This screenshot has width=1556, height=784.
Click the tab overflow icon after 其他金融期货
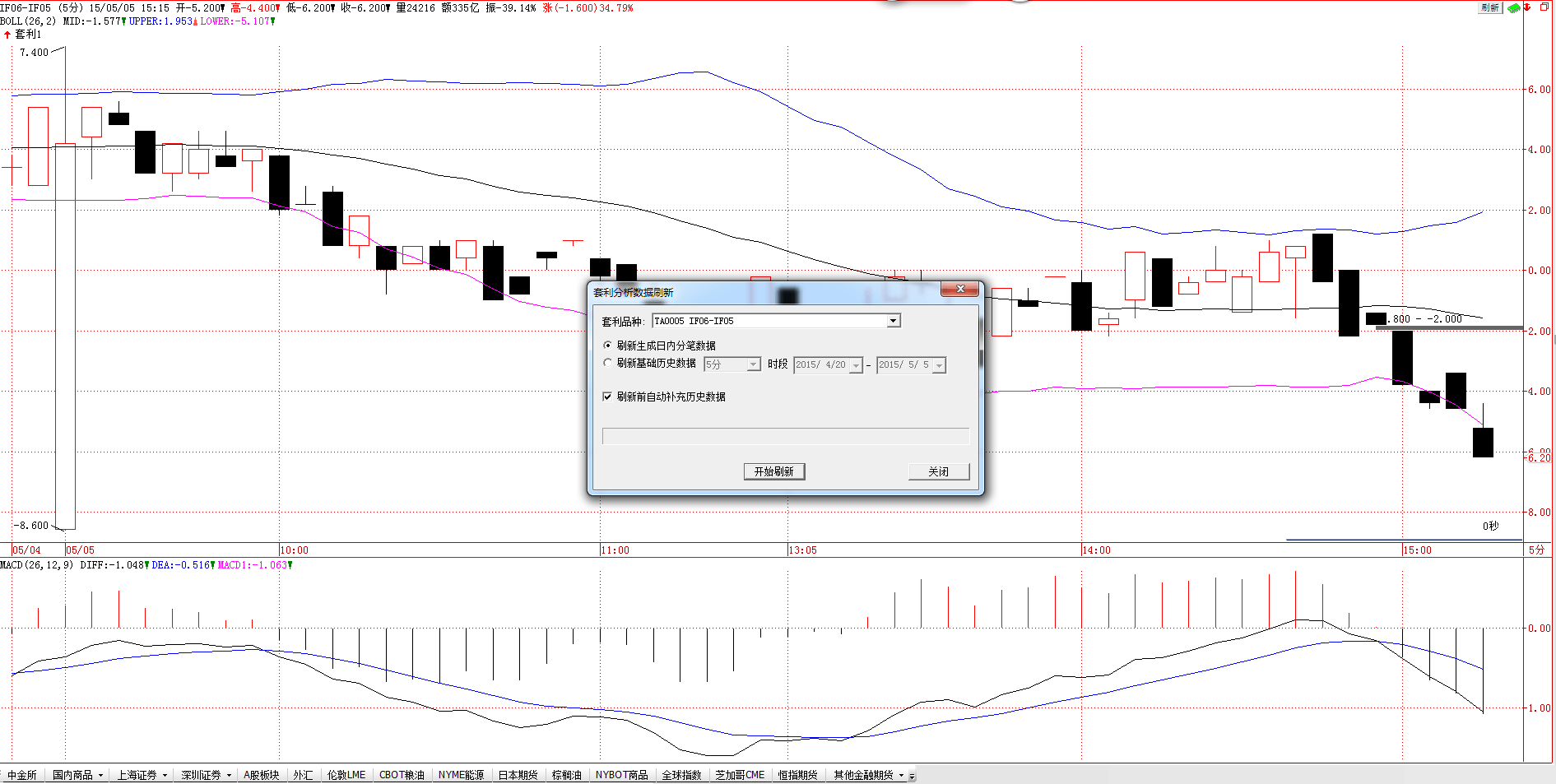click(912, 776)
